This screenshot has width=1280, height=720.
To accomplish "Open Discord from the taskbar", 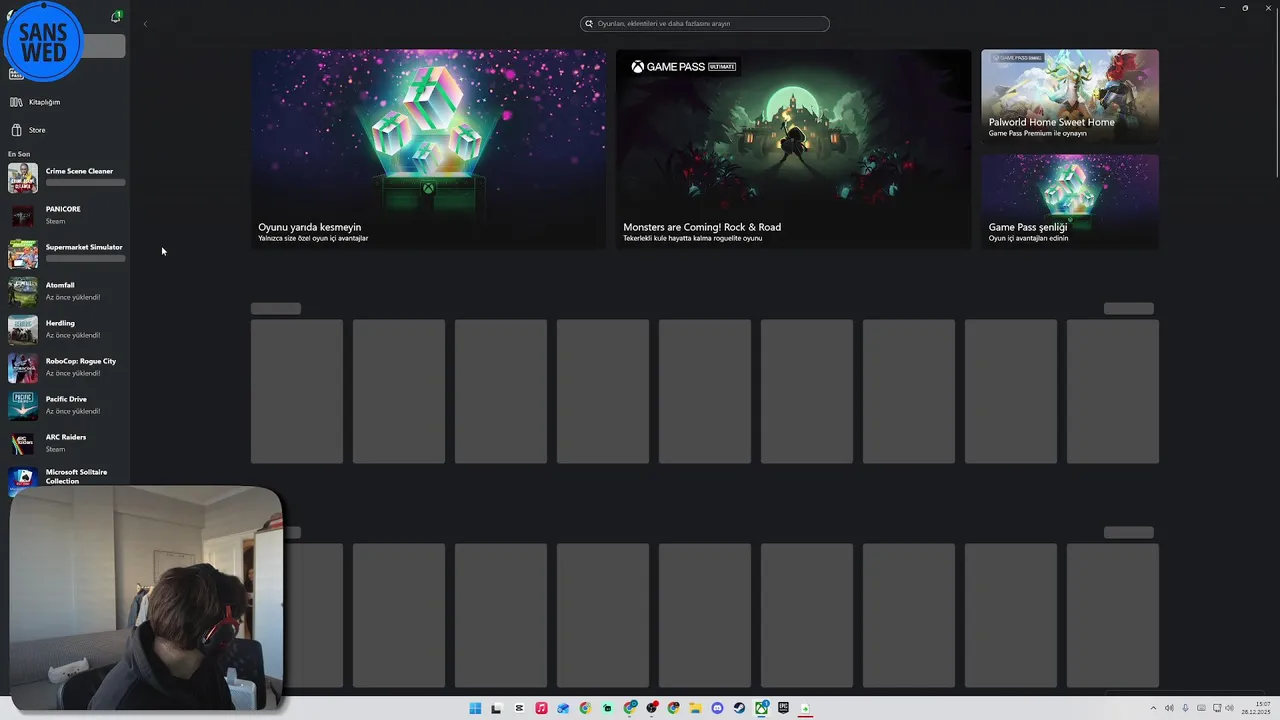I will pos(717,708).
